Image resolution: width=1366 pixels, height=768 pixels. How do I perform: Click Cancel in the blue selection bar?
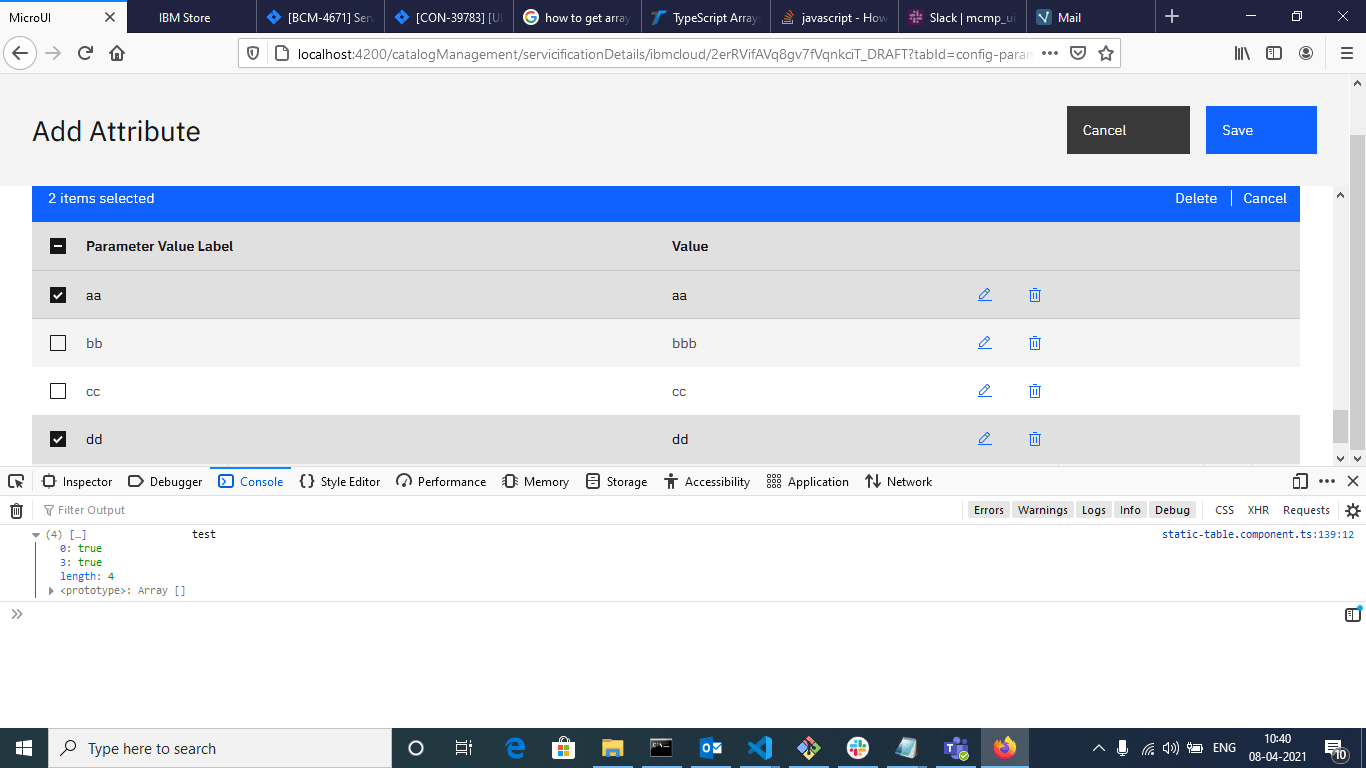(1265, 198)
